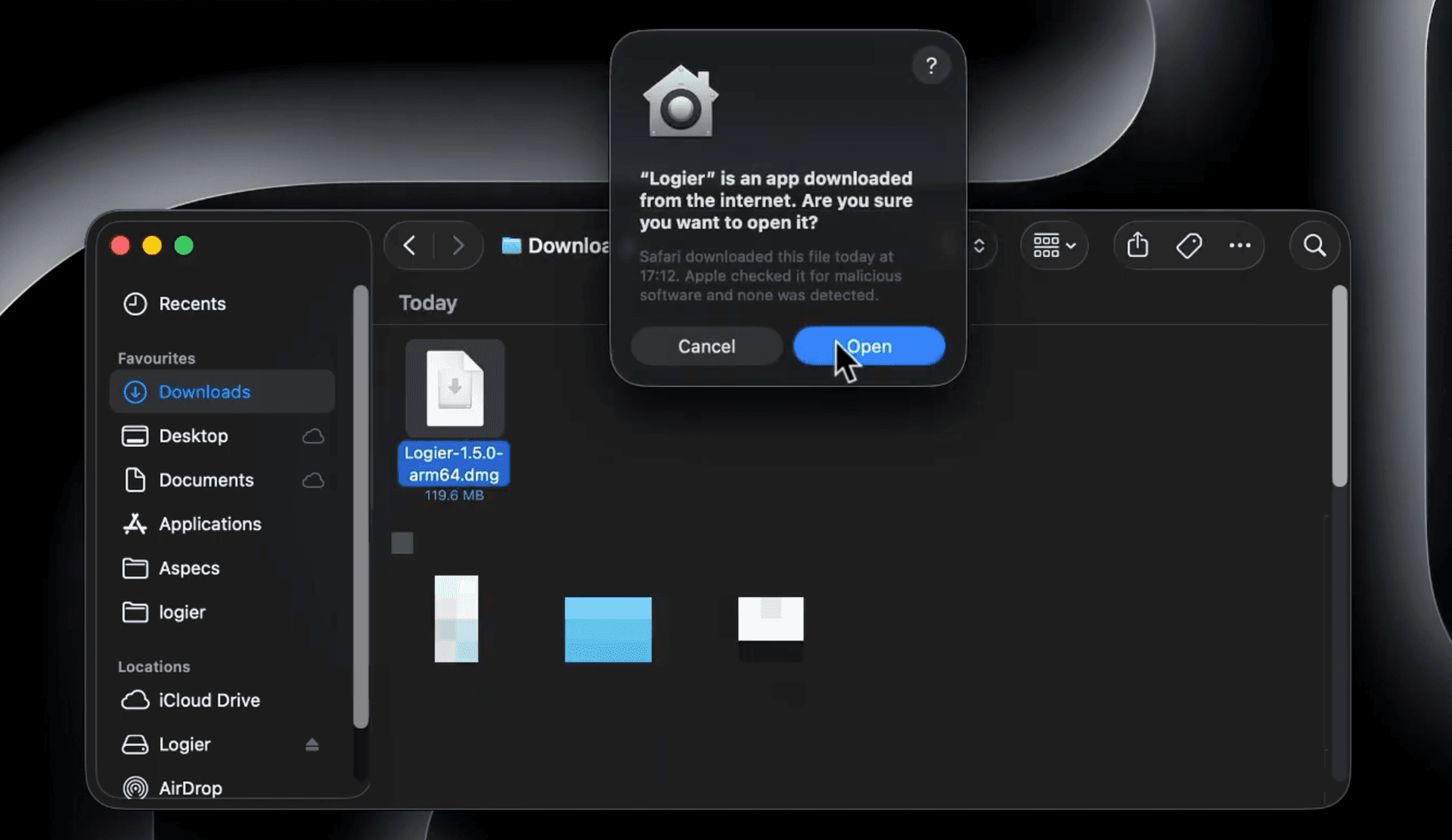Open iCloud Drive under Locations
1452x840 pixels.
coord(222,700)
